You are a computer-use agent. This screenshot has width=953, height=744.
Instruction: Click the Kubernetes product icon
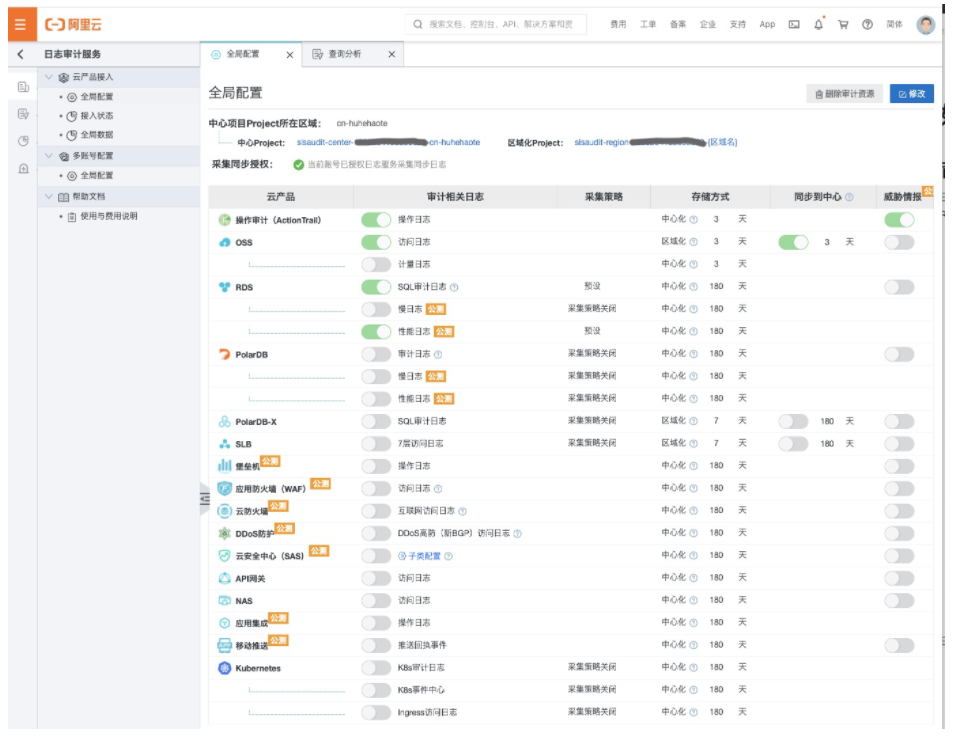point(224,668)
